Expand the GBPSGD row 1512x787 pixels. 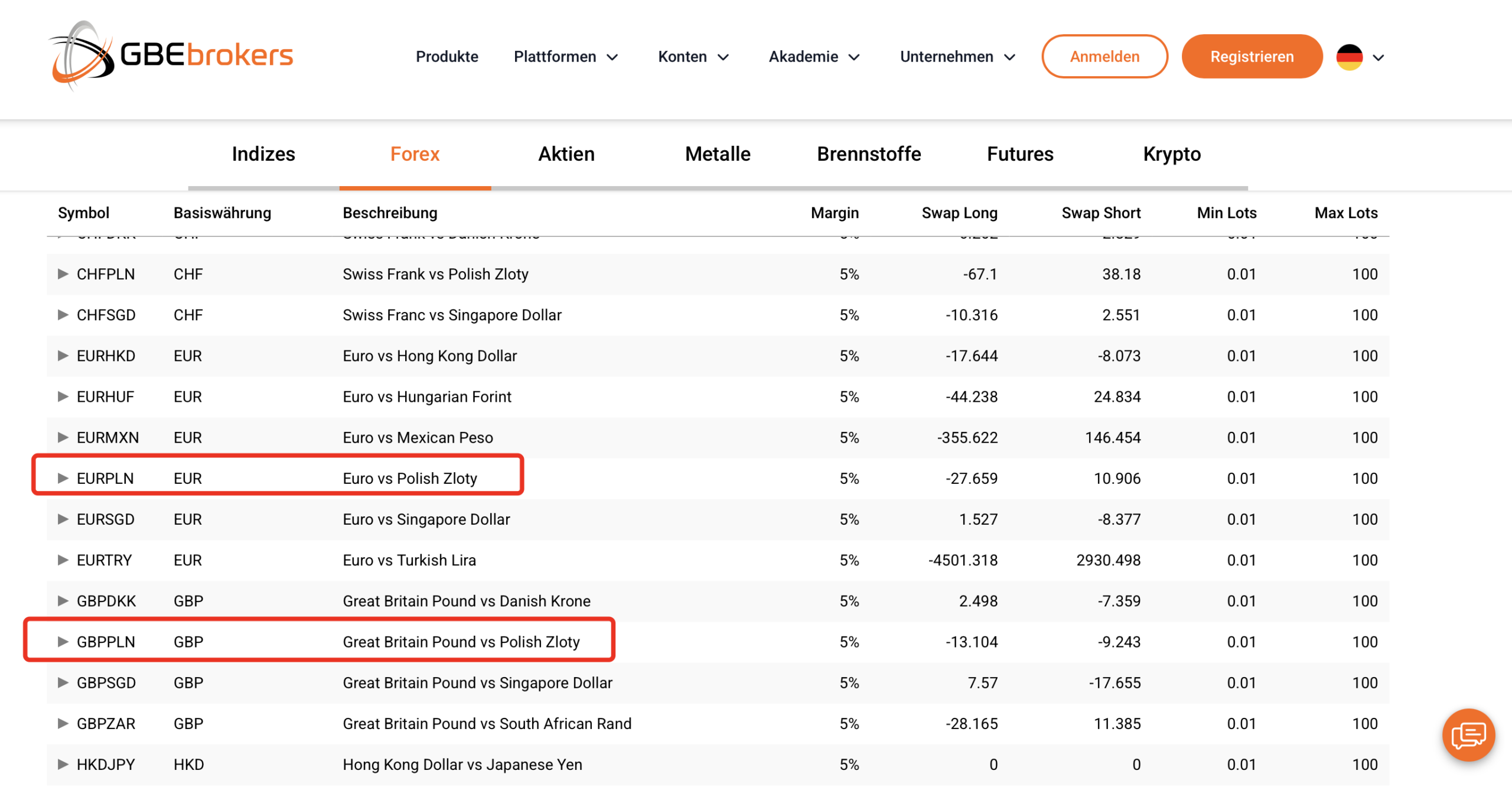[x=63, y=682]
